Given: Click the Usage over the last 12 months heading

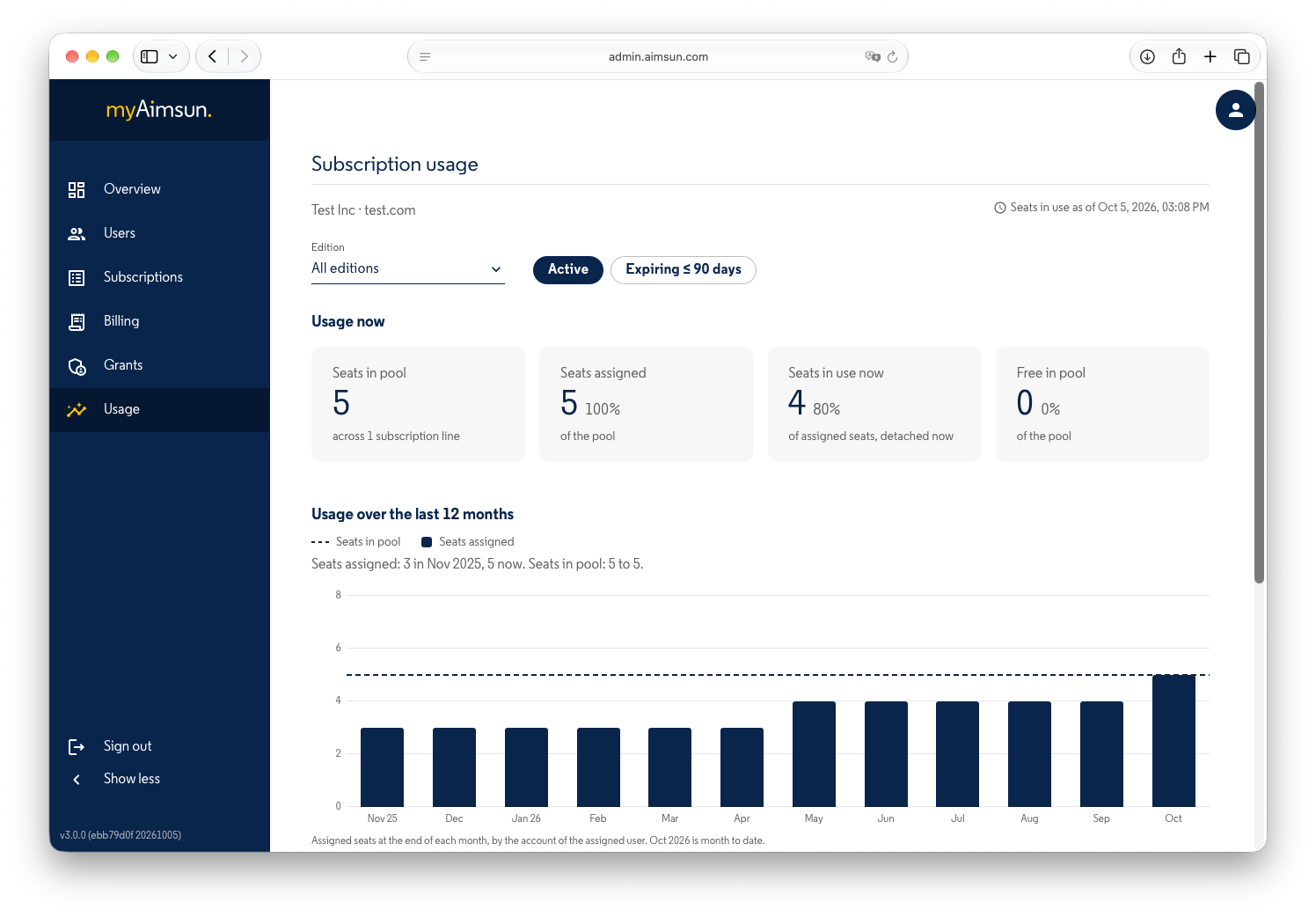Looking at the screenshot, I should [x=413, y=514].
